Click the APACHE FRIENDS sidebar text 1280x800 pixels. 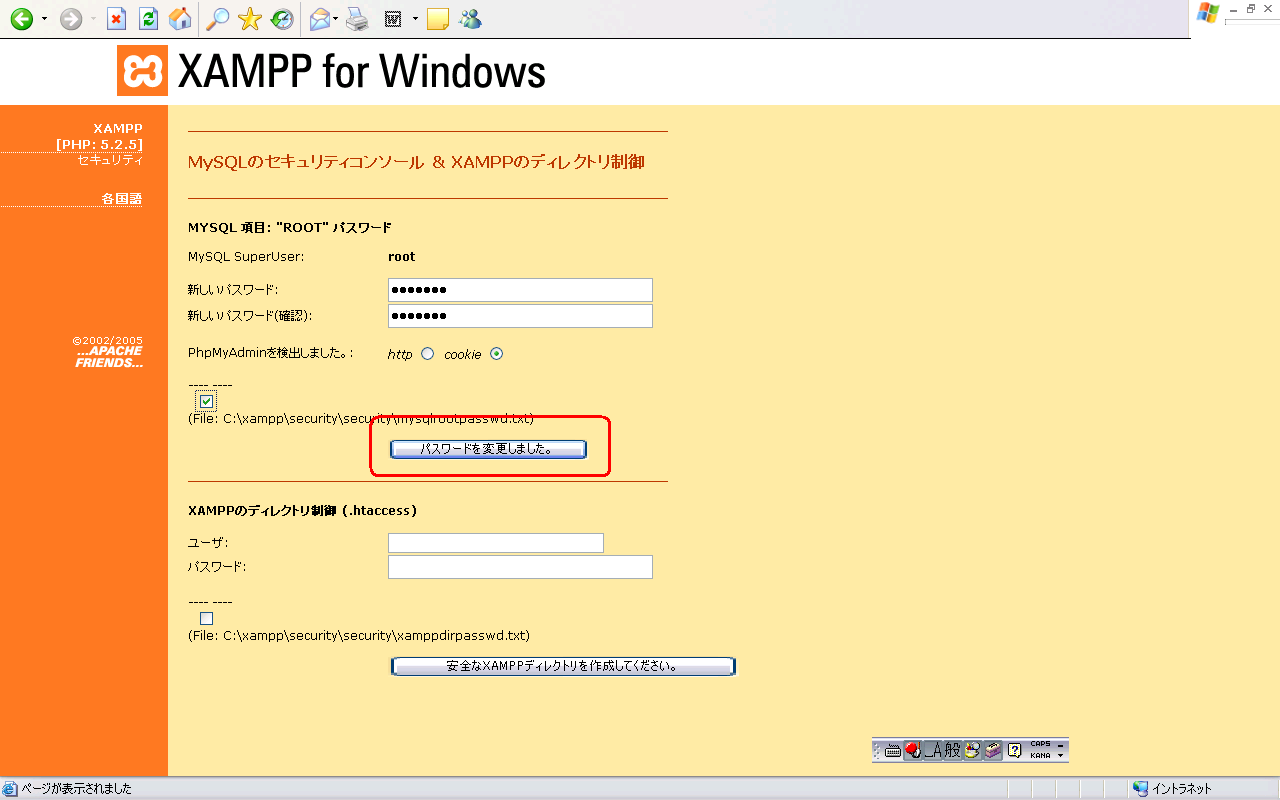point(109,357)
